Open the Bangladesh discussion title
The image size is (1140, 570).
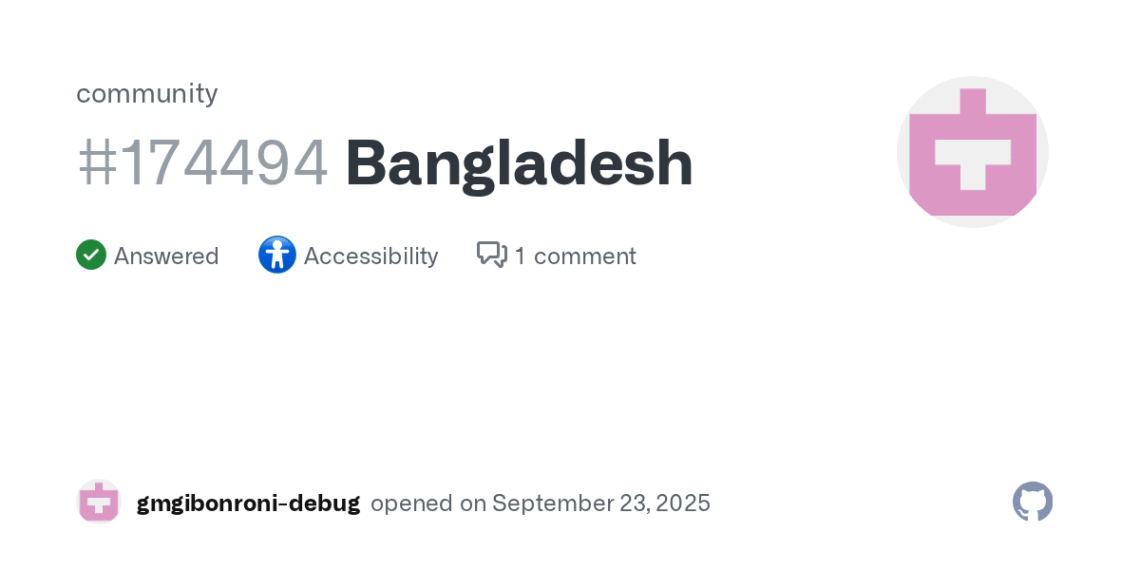519,164
